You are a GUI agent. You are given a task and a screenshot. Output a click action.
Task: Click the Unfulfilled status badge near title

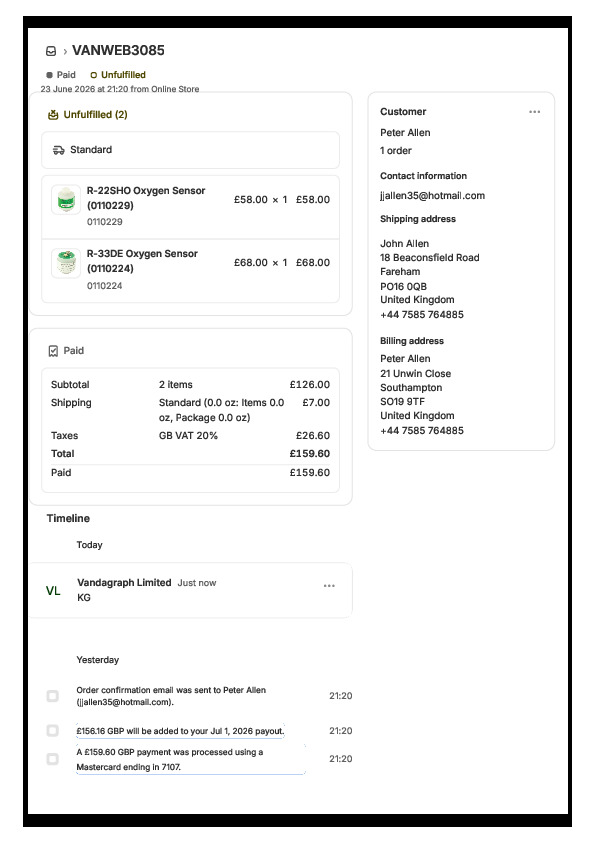tap(118, 75)
